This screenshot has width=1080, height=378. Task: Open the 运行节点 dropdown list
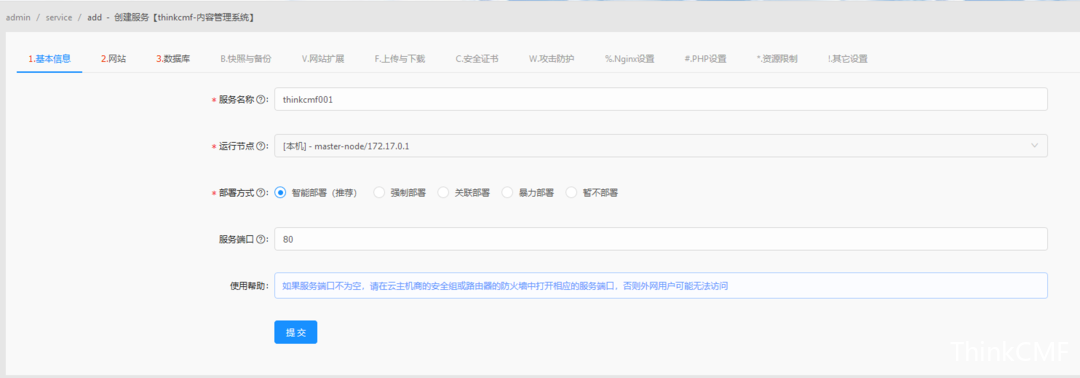pos(661,146)
